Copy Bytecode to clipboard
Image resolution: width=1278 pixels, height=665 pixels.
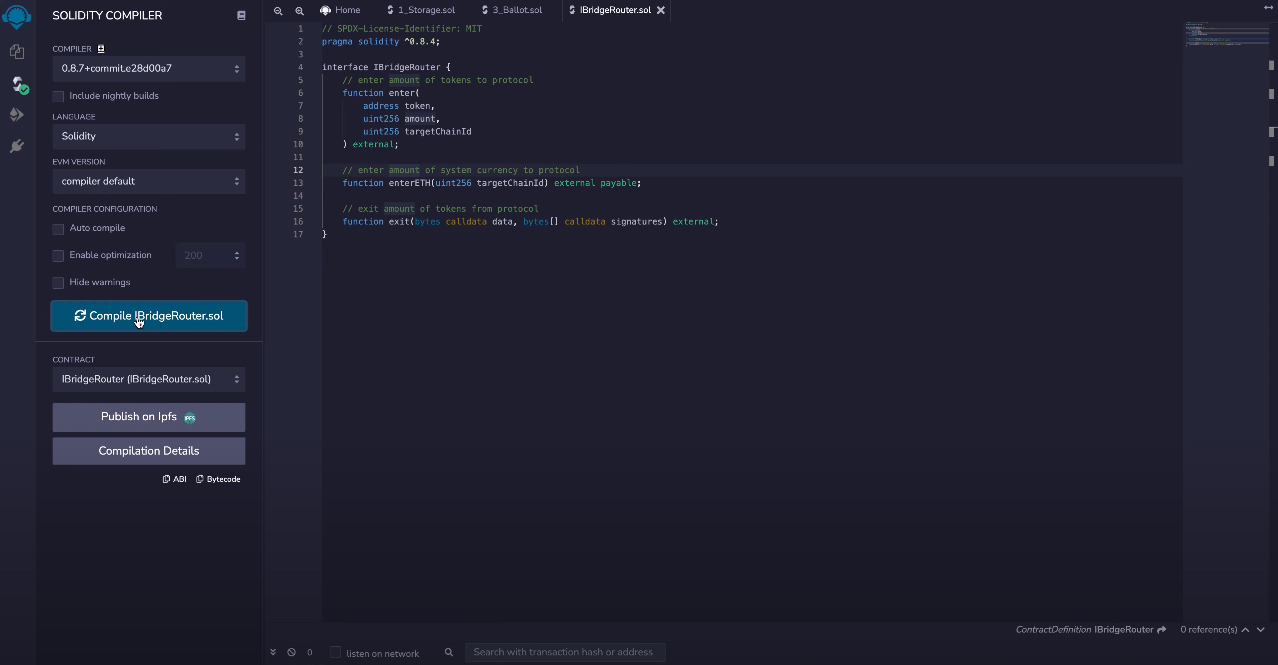(218, 479)
